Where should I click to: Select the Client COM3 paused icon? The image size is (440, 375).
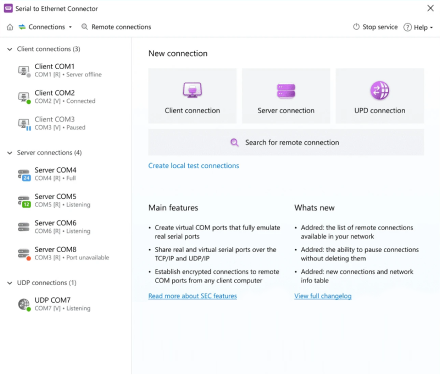(x=24, y=124)
